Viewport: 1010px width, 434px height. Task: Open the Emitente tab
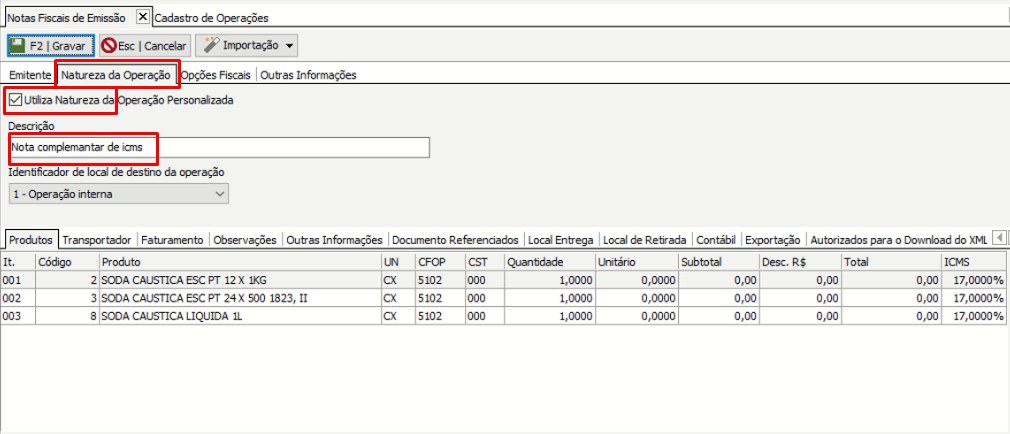pyautogui.click(x=29, y=75)
